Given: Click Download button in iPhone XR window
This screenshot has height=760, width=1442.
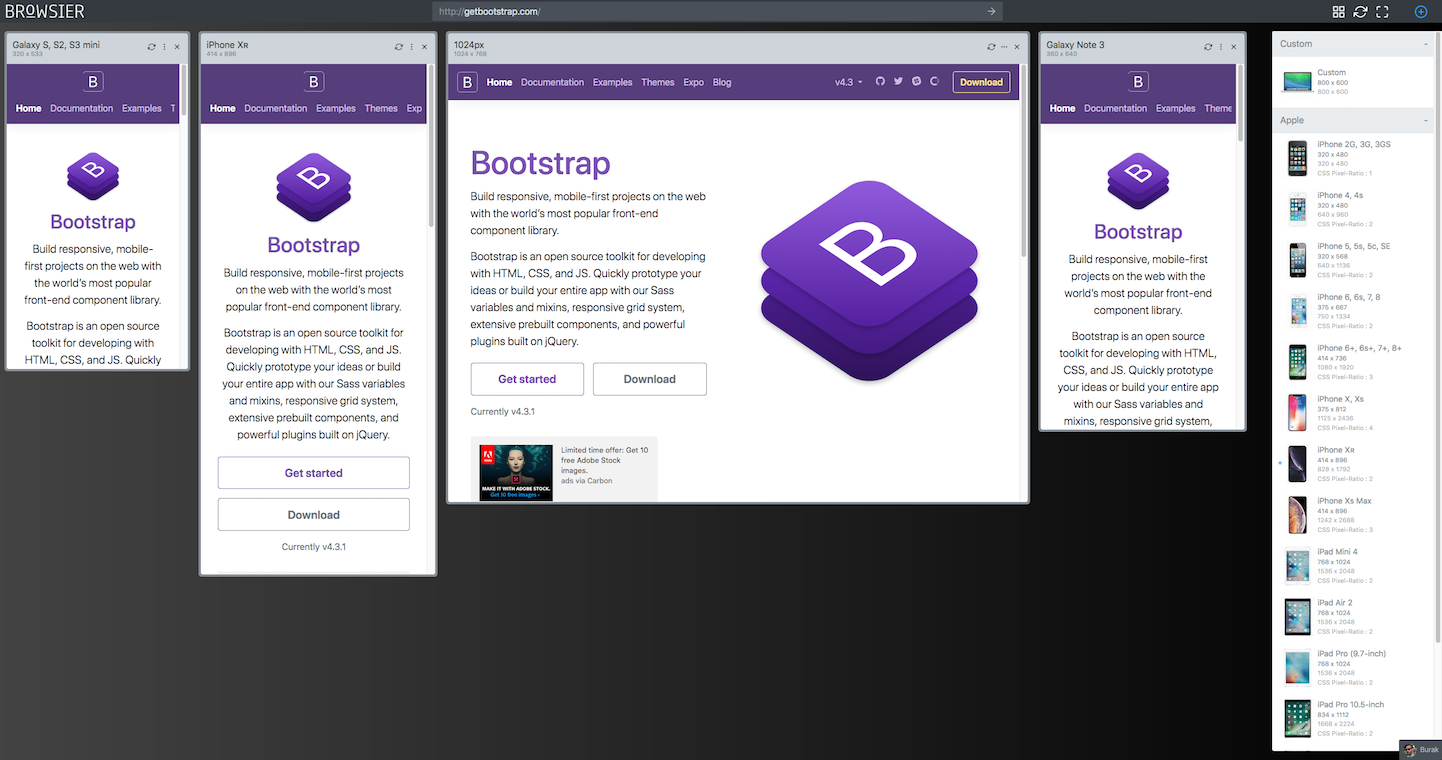Looking at the screenshot, I should (314, 515).
